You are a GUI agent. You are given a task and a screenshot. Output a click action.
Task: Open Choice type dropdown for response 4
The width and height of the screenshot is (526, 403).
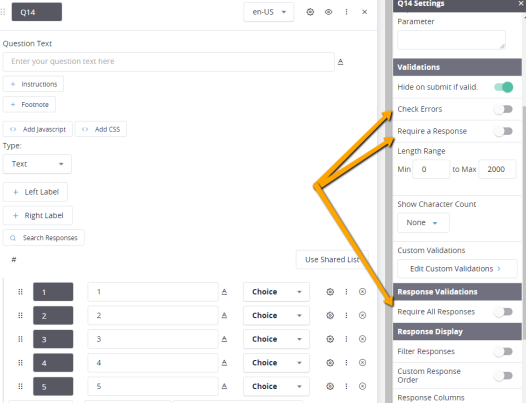point(276,363)
